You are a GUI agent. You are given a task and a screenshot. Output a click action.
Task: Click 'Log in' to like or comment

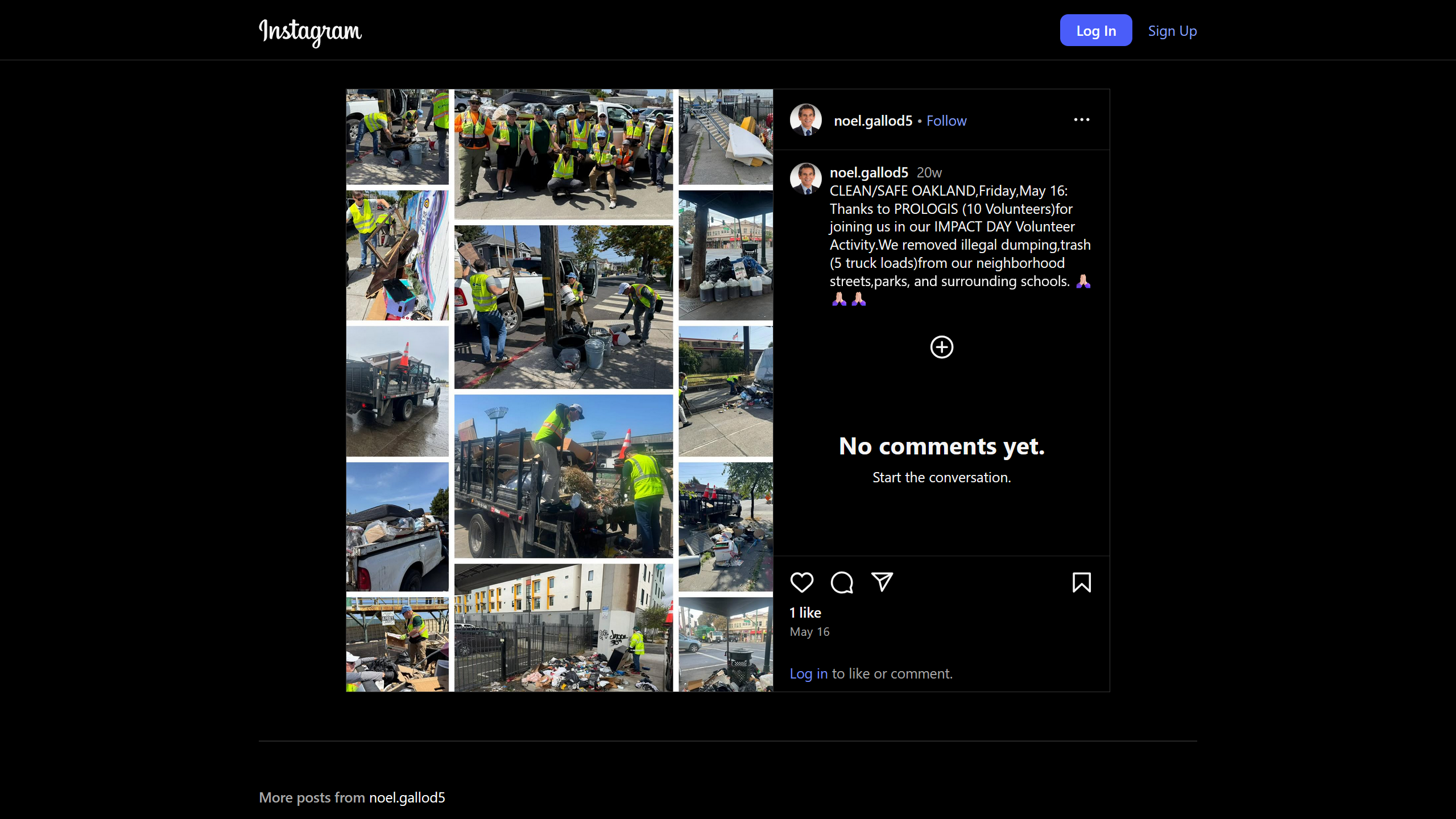[x=808, y=673]
